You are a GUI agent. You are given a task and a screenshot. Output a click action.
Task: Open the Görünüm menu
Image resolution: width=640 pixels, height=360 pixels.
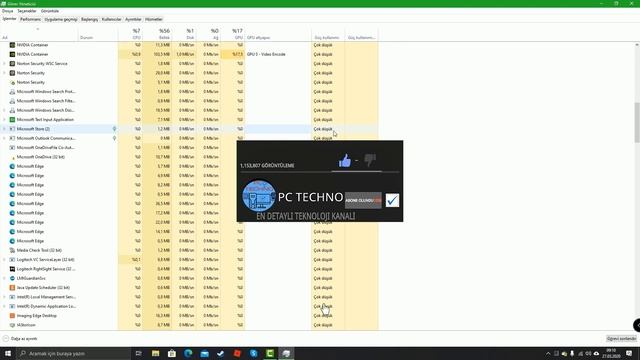pos(50,11)
